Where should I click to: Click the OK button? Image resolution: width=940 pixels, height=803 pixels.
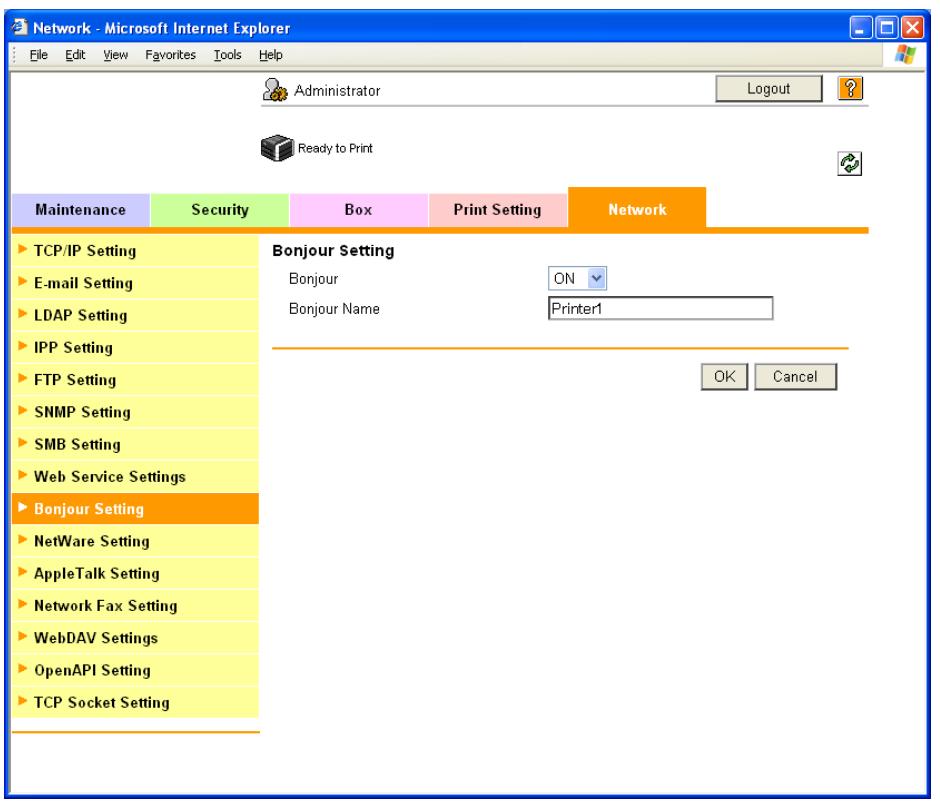pos(724,377)
